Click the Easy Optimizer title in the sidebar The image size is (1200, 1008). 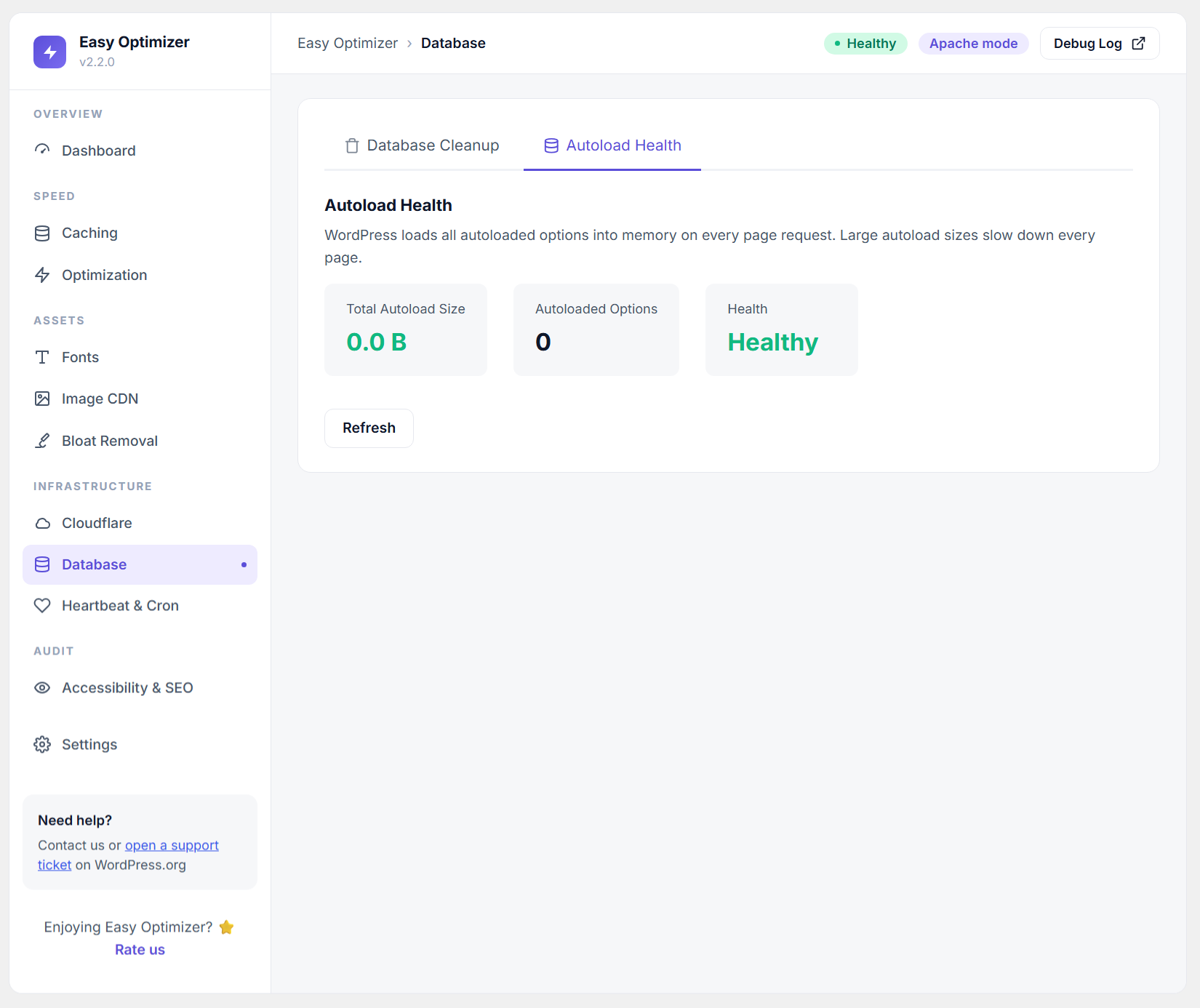tap(135, 42)
